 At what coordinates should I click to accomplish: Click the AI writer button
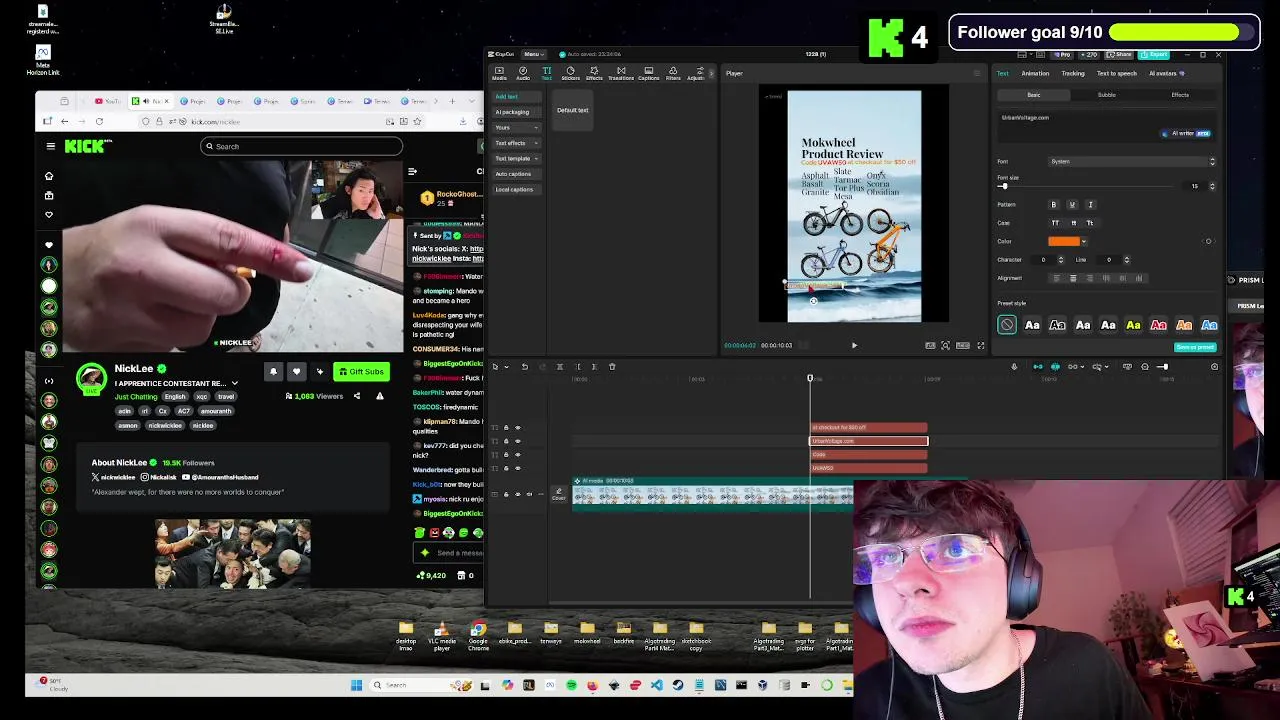coord(1186,133)
